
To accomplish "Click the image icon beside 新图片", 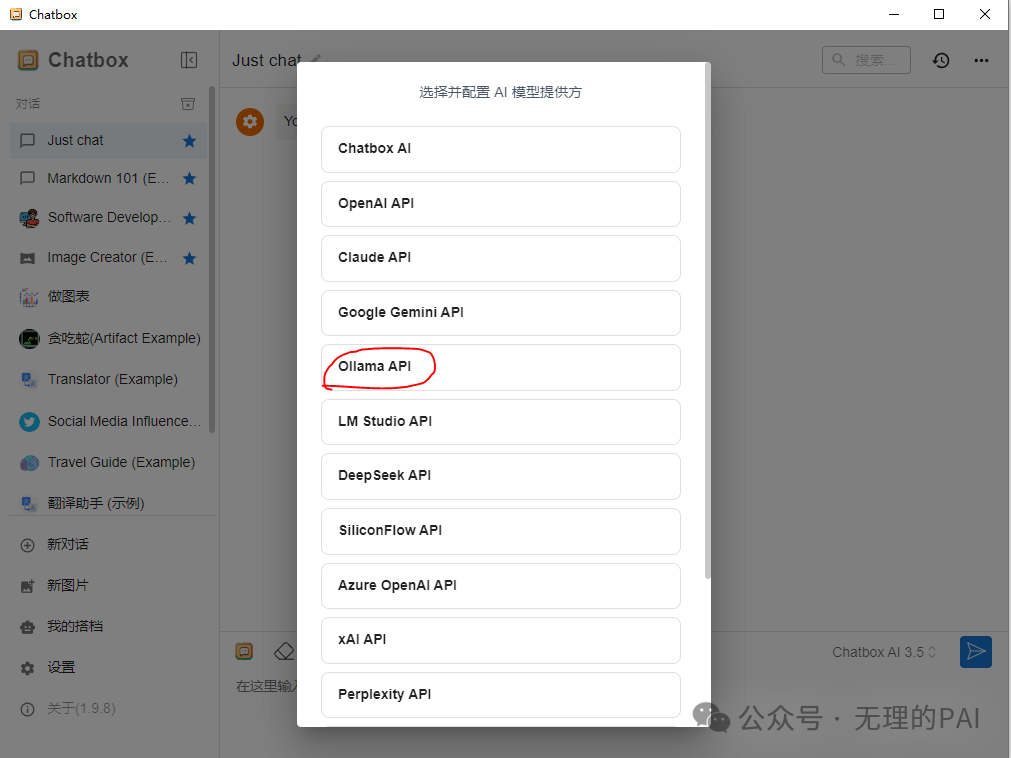I will [28, 587].
